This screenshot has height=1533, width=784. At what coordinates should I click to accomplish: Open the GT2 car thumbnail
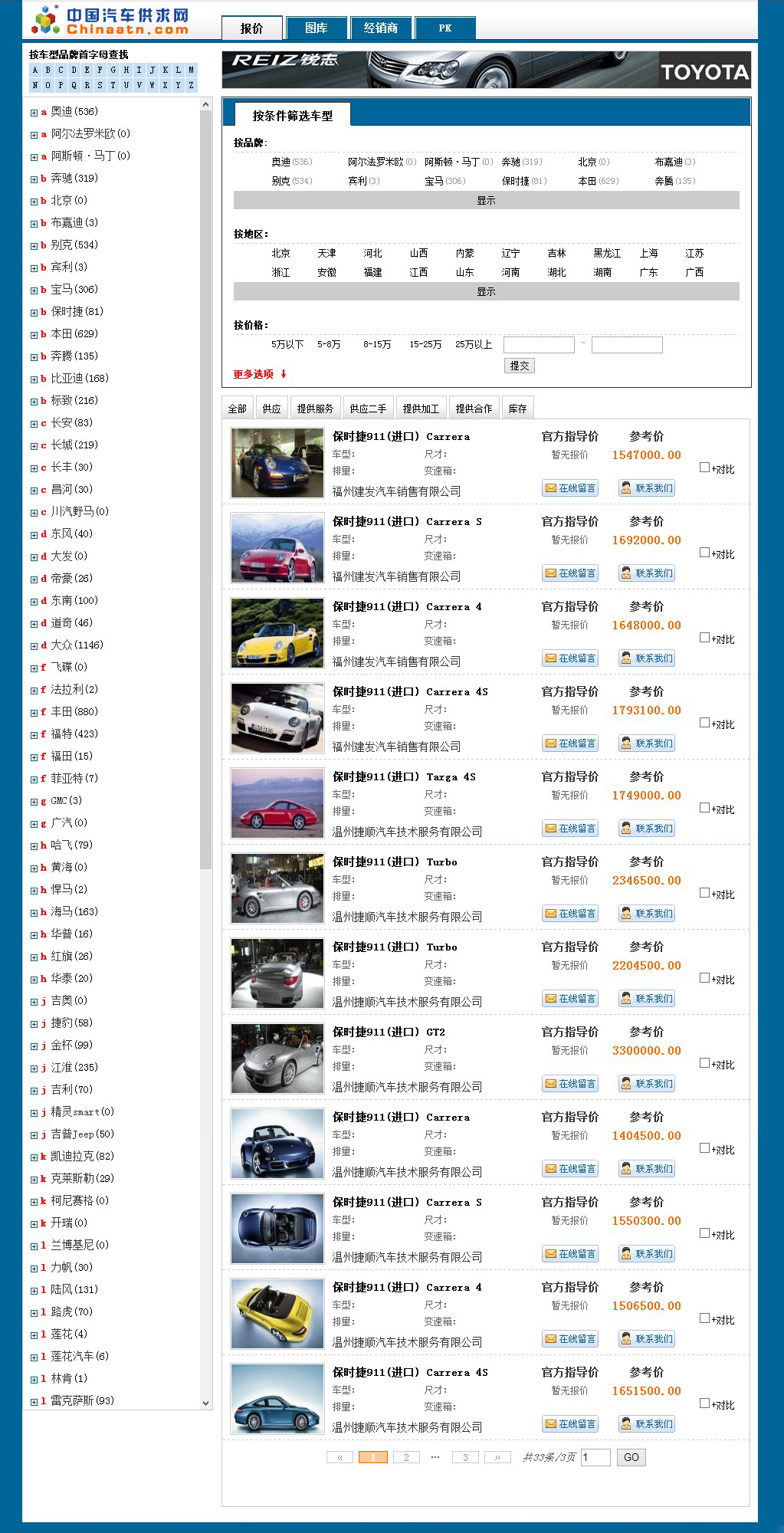point(277,1059)
